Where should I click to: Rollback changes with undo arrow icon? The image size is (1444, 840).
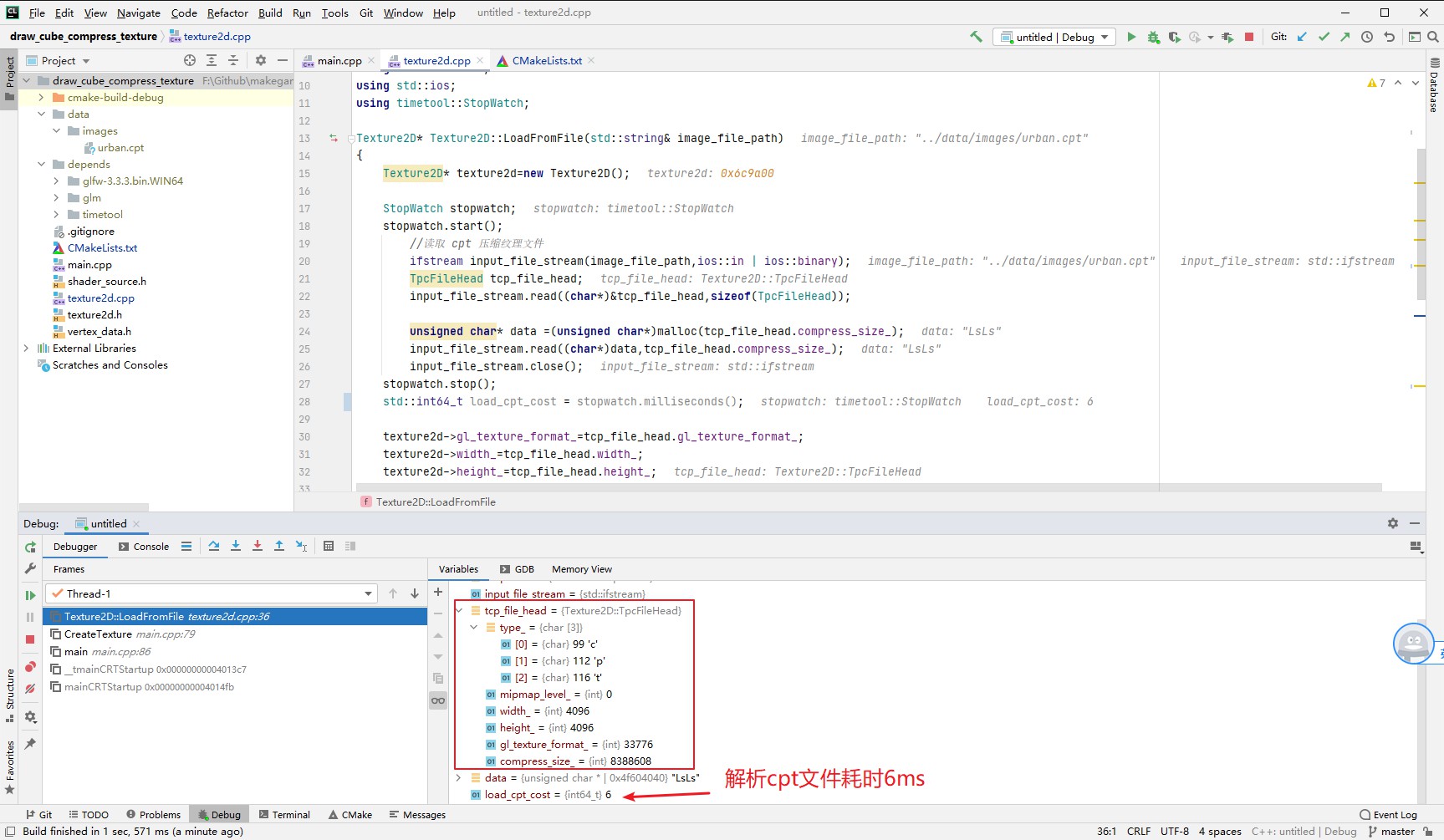point(1389,37)
